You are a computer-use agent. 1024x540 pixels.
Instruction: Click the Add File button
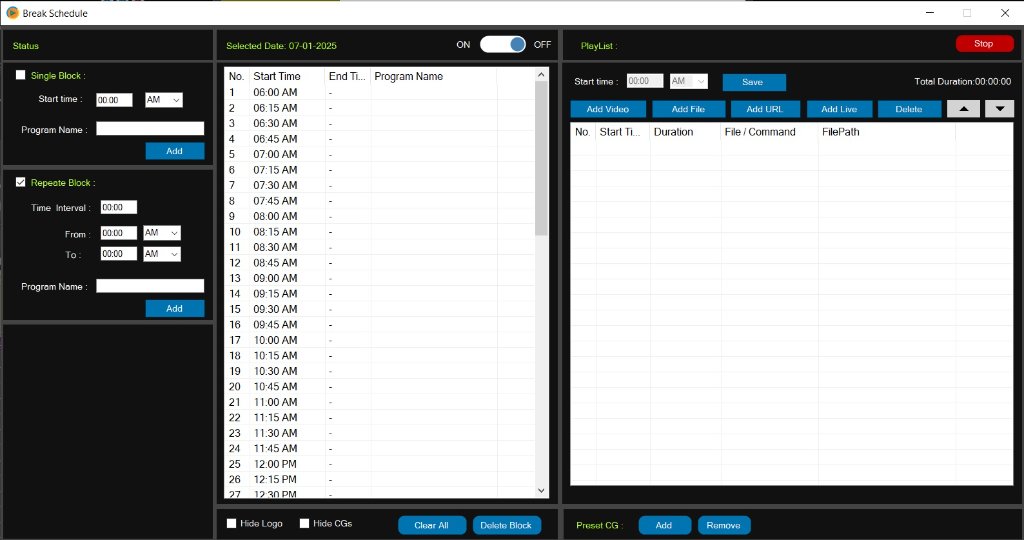coord(688,109)
